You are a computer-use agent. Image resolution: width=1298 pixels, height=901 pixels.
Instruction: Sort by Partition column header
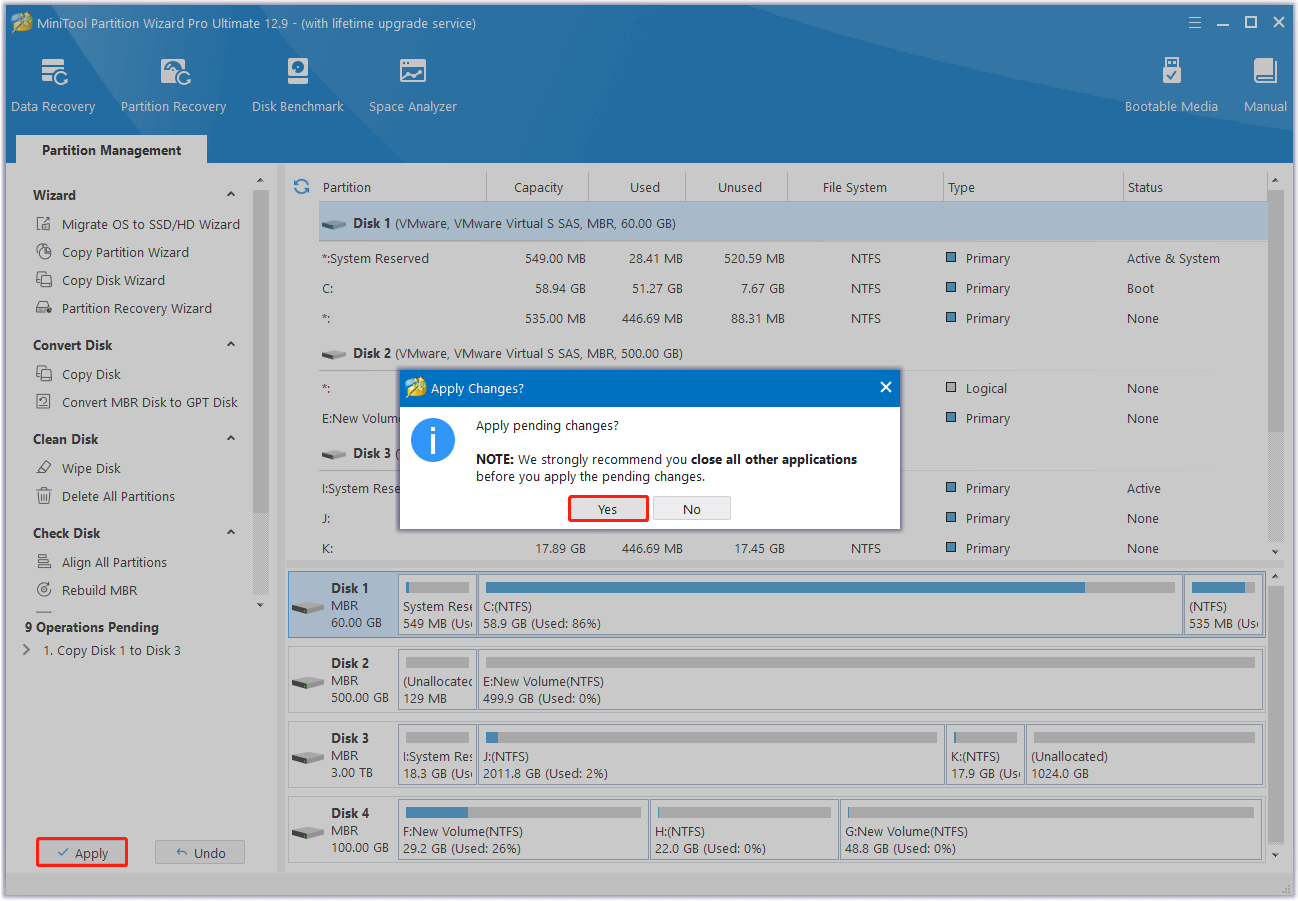point(402,187)
